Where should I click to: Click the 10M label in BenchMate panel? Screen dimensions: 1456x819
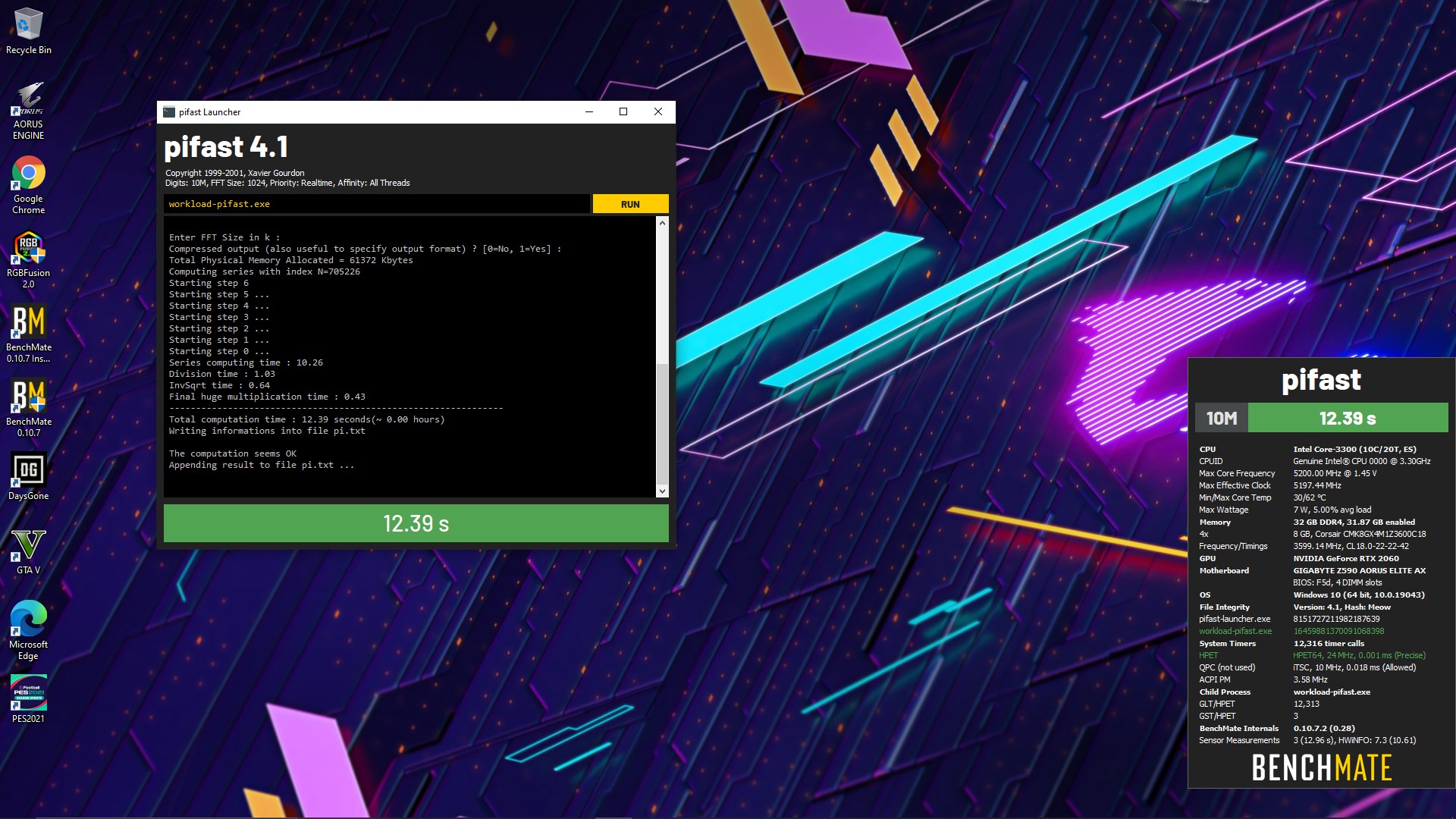point(1221,418)
